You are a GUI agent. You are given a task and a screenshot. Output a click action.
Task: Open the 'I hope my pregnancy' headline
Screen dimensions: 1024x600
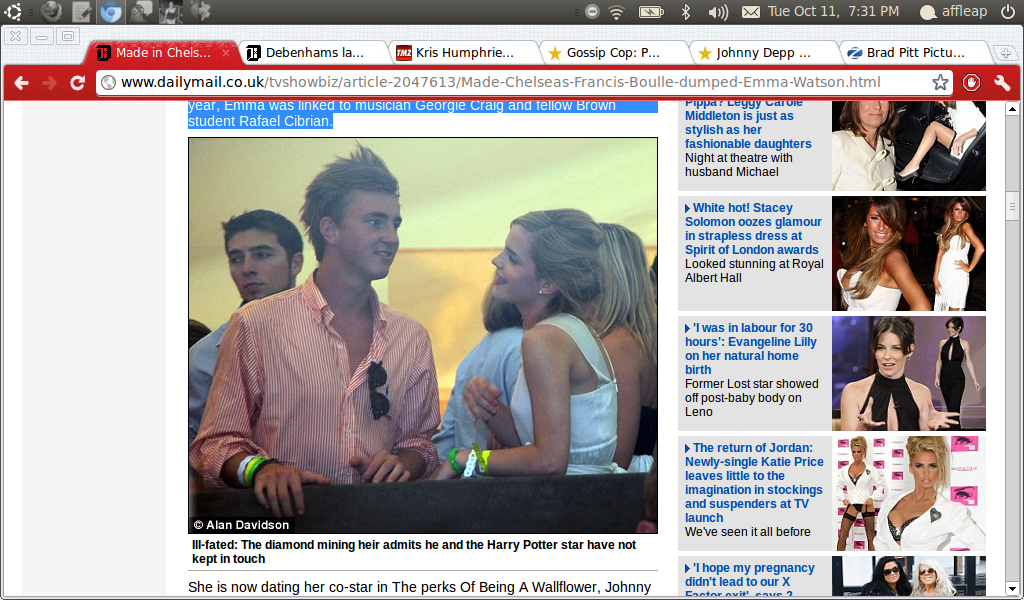750,580
